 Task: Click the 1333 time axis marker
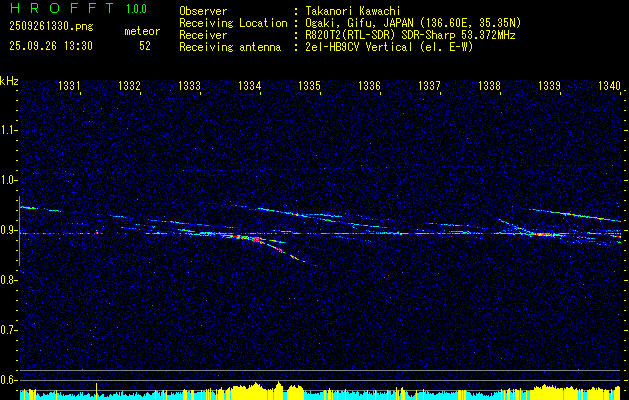coord(189,85)
